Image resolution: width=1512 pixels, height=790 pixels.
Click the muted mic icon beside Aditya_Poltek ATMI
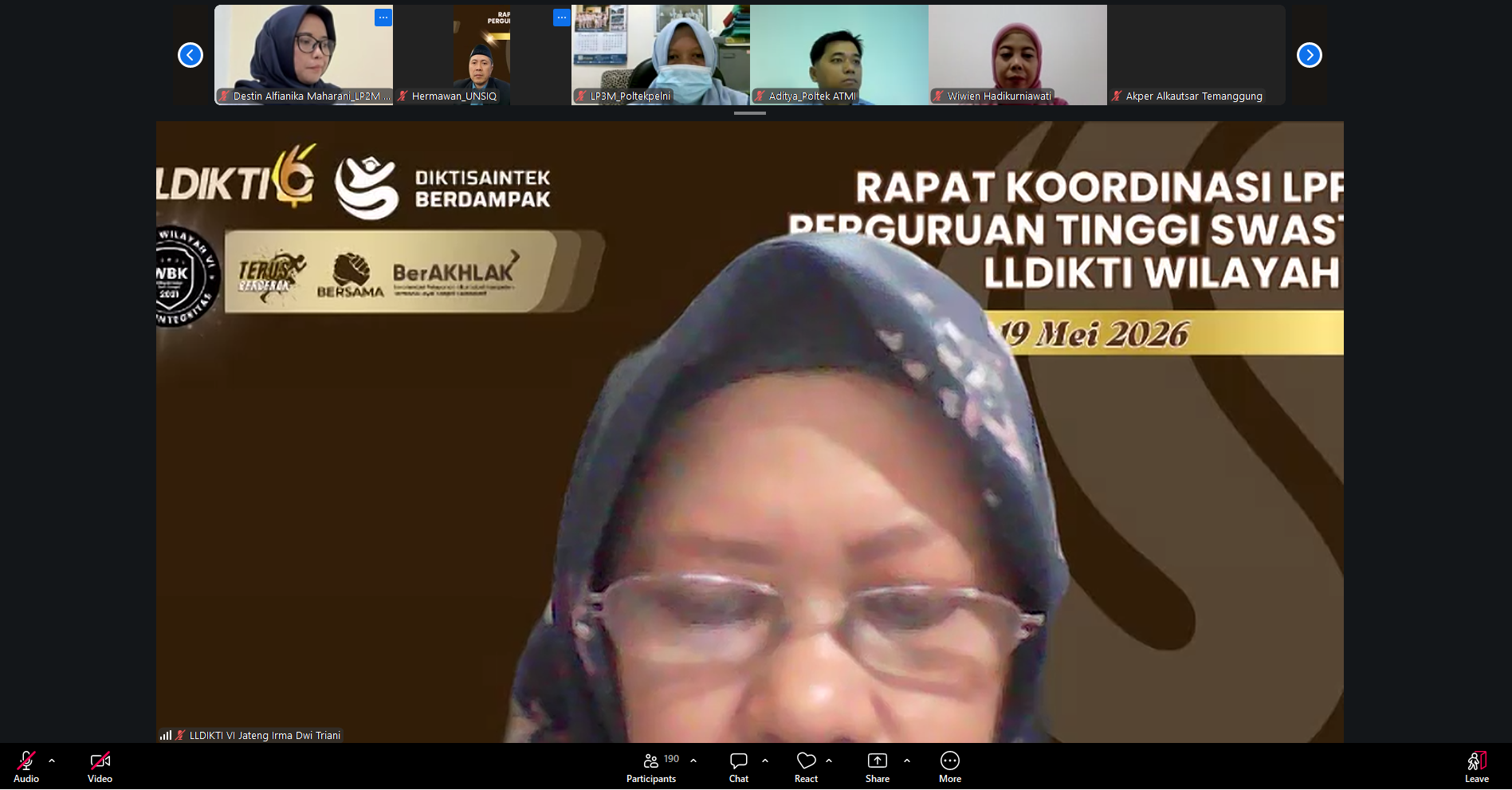[x=760, y=96]
